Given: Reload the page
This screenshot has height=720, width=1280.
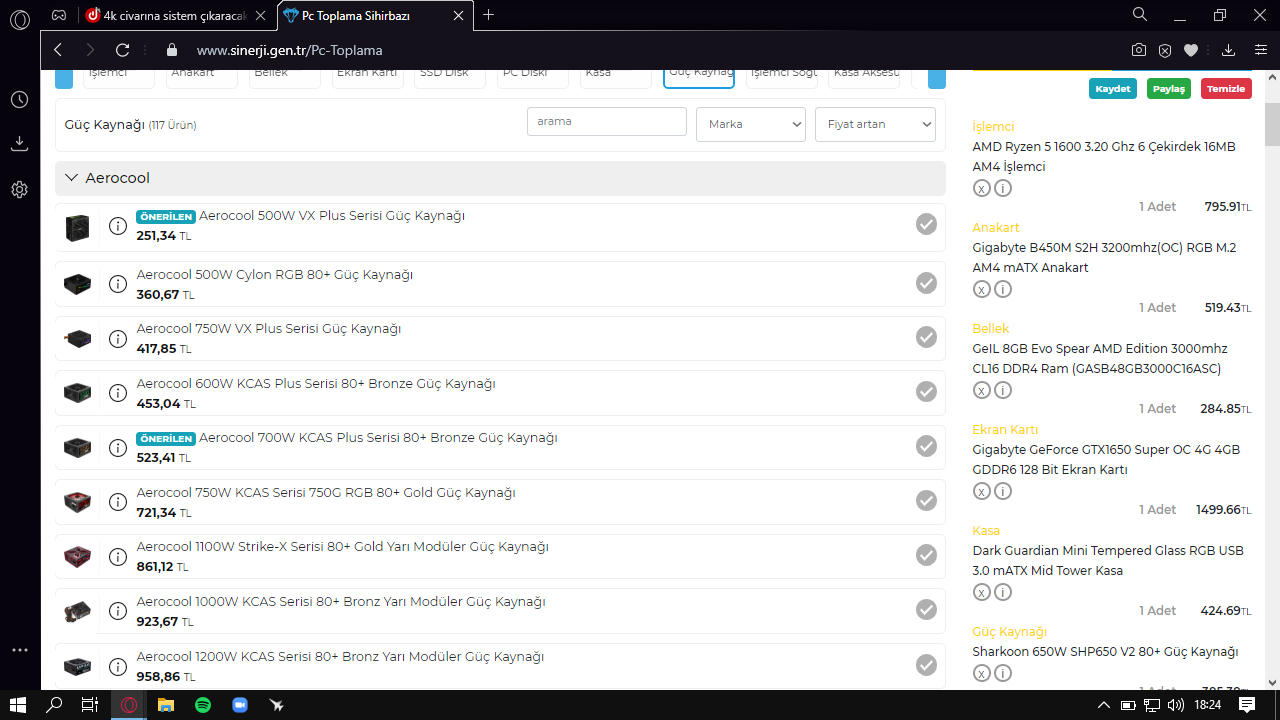Looking at the screenshot, I should [x=122, y=50].
